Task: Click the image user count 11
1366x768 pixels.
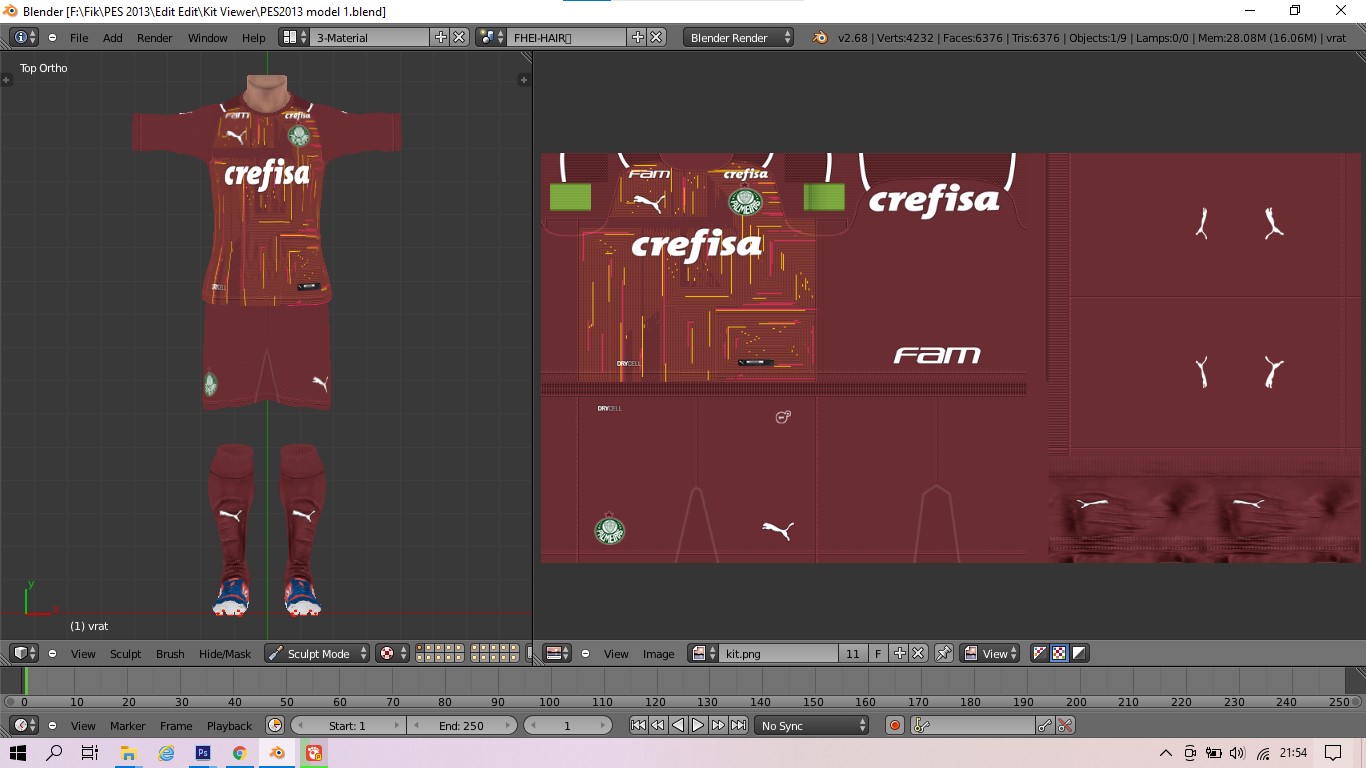Action: (852, 653)
